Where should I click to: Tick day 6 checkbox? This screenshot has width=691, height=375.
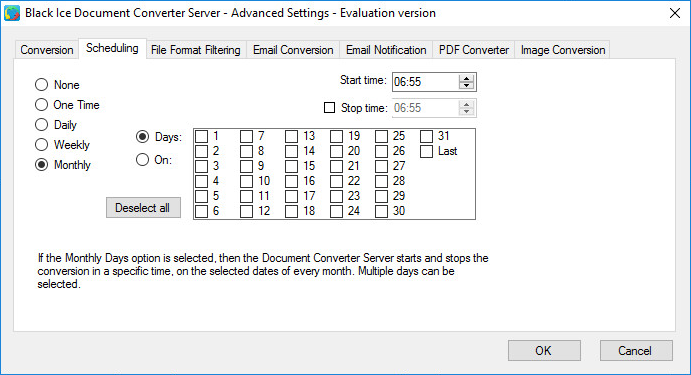click(201, 211)
